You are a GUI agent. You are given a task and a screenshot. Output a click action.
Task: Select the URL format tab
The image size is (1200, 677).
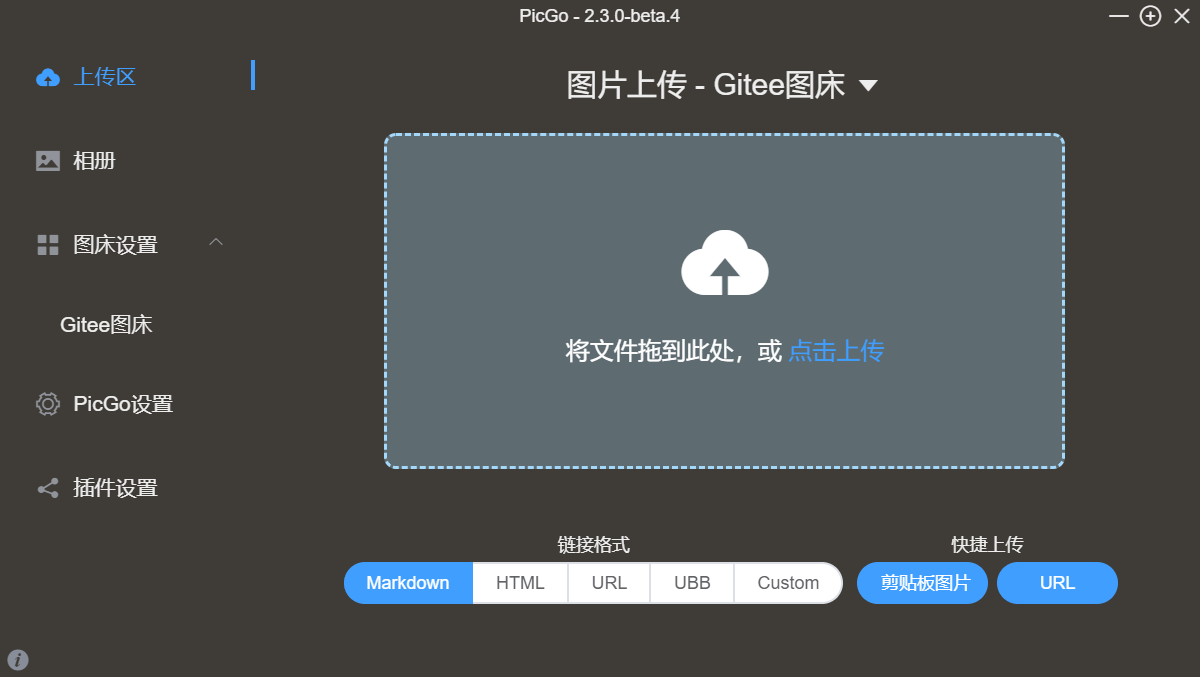tap(608, 583)
